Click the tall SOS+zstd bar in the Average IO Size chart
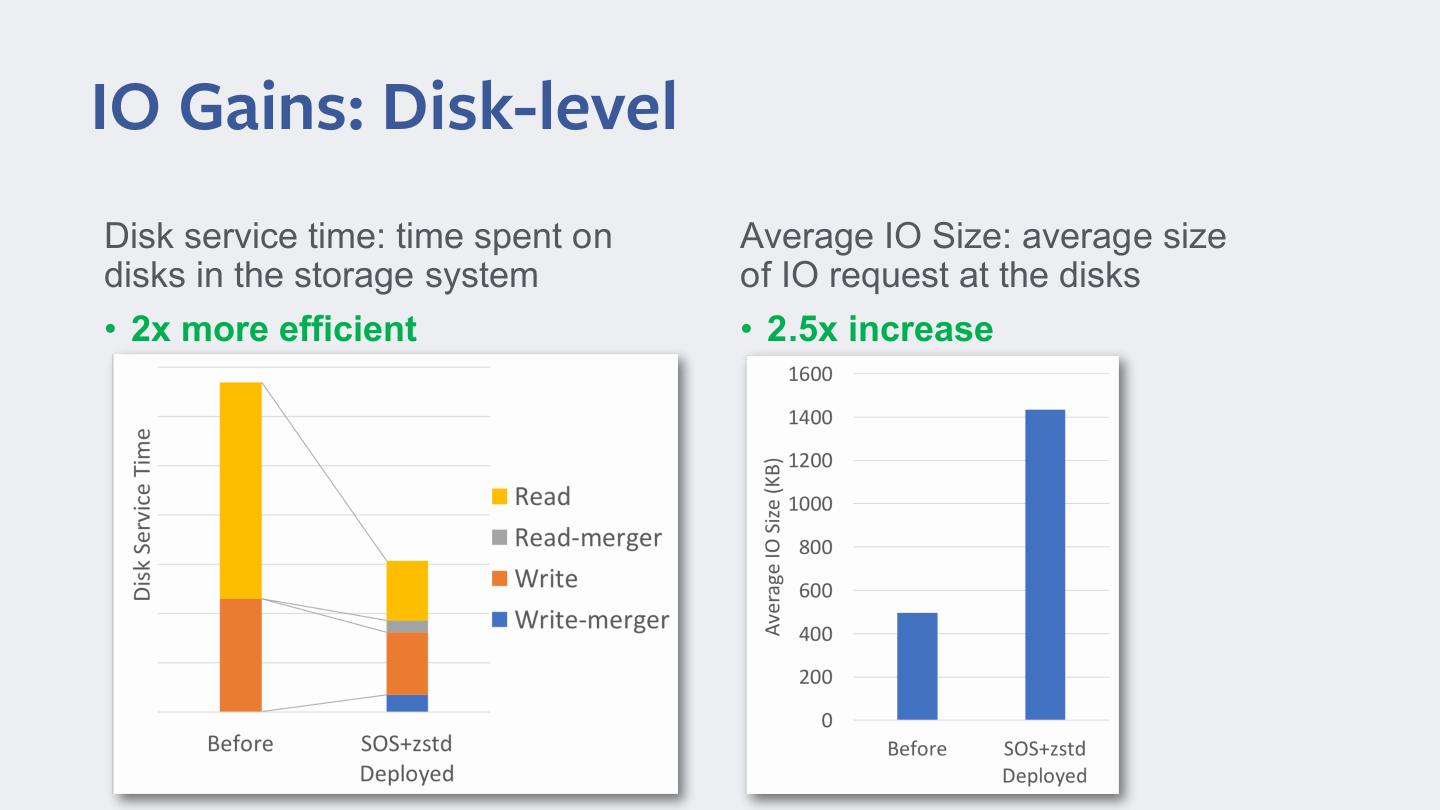Image resolution: width=1440 pixels, height=810 pixels. click(x=1045, y=564)
